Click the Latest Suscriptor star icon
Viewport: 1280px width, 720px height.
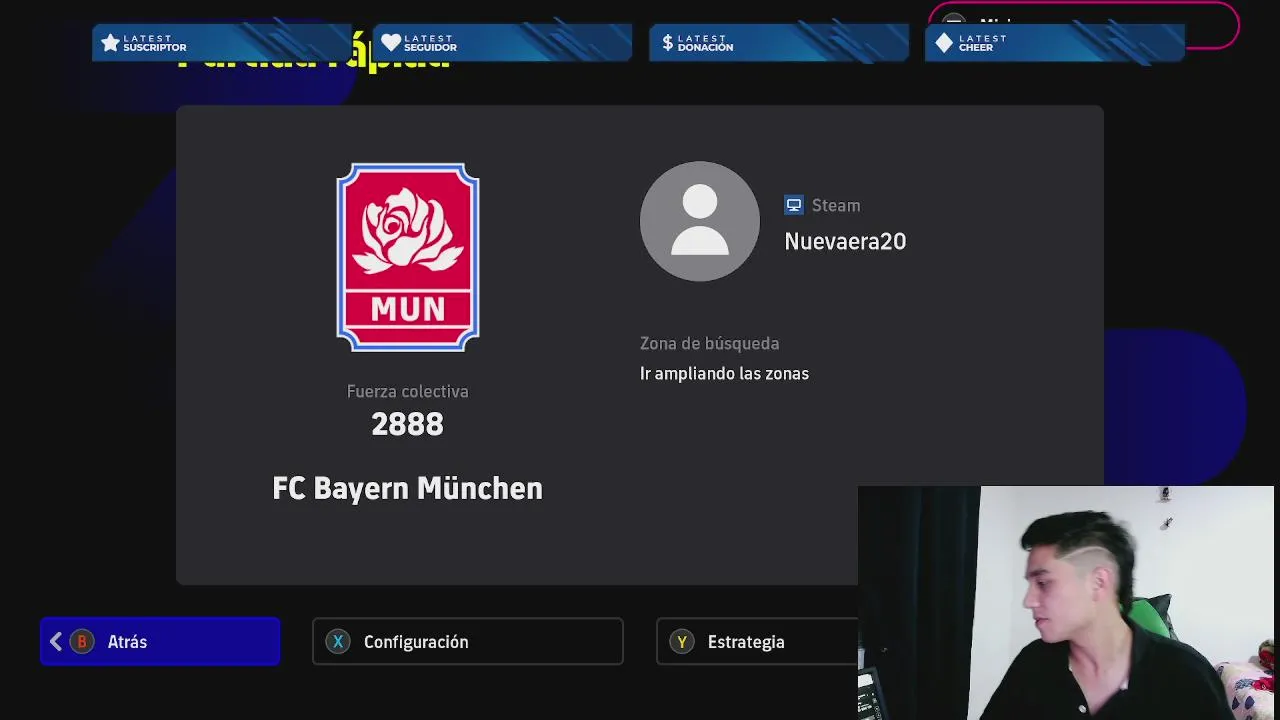pyautogui.click(x=110, y=43)
